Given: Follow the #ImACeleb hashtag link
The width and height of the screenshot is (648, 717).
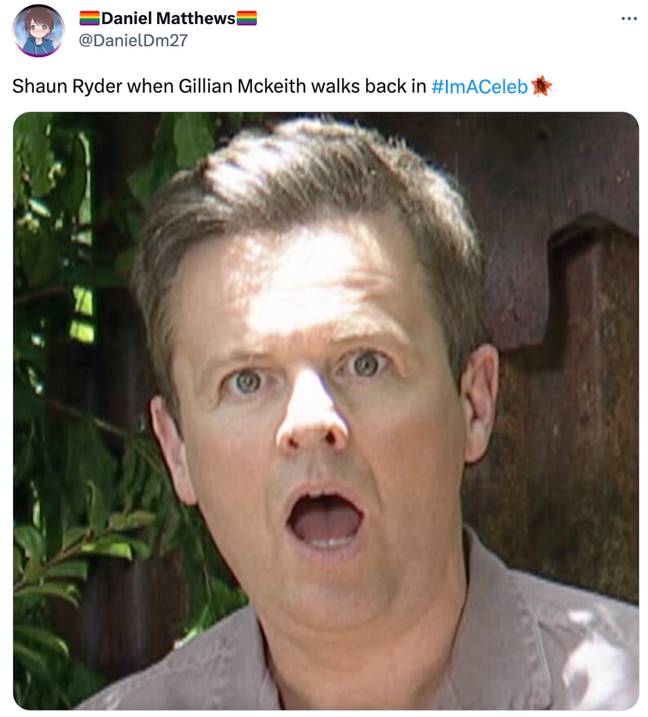Looking at the screenshot, I should [479, 86].
